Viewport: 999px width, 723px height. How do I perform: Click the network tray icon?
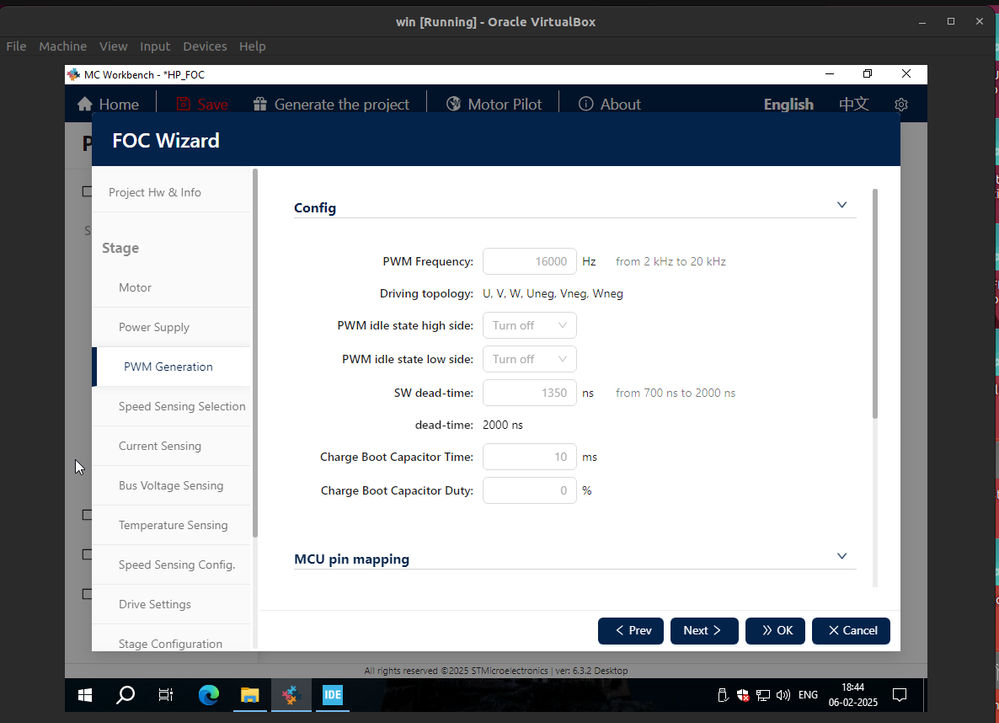tap(763, 695)
